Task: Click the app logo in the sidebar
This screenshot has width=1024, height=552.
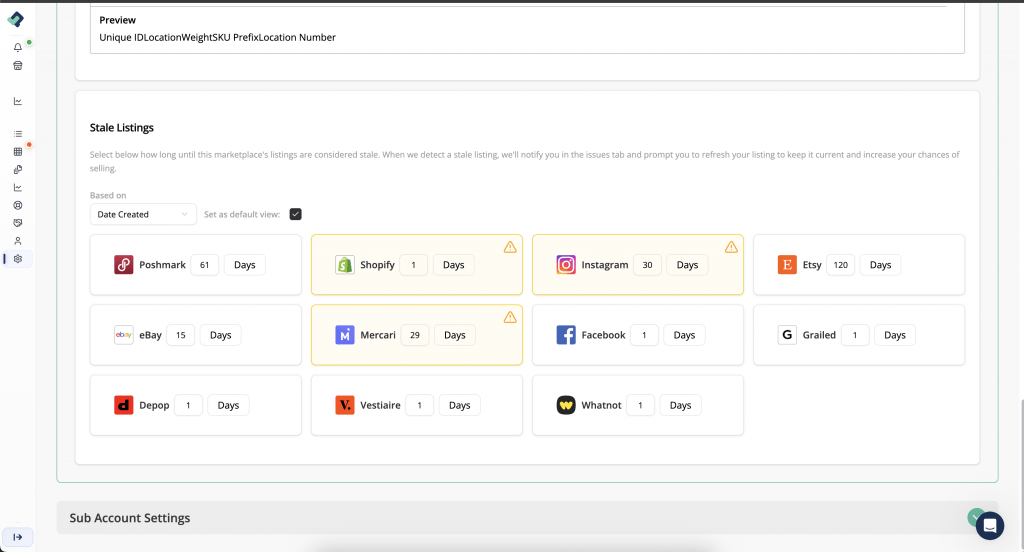Action: pos(16,20)
